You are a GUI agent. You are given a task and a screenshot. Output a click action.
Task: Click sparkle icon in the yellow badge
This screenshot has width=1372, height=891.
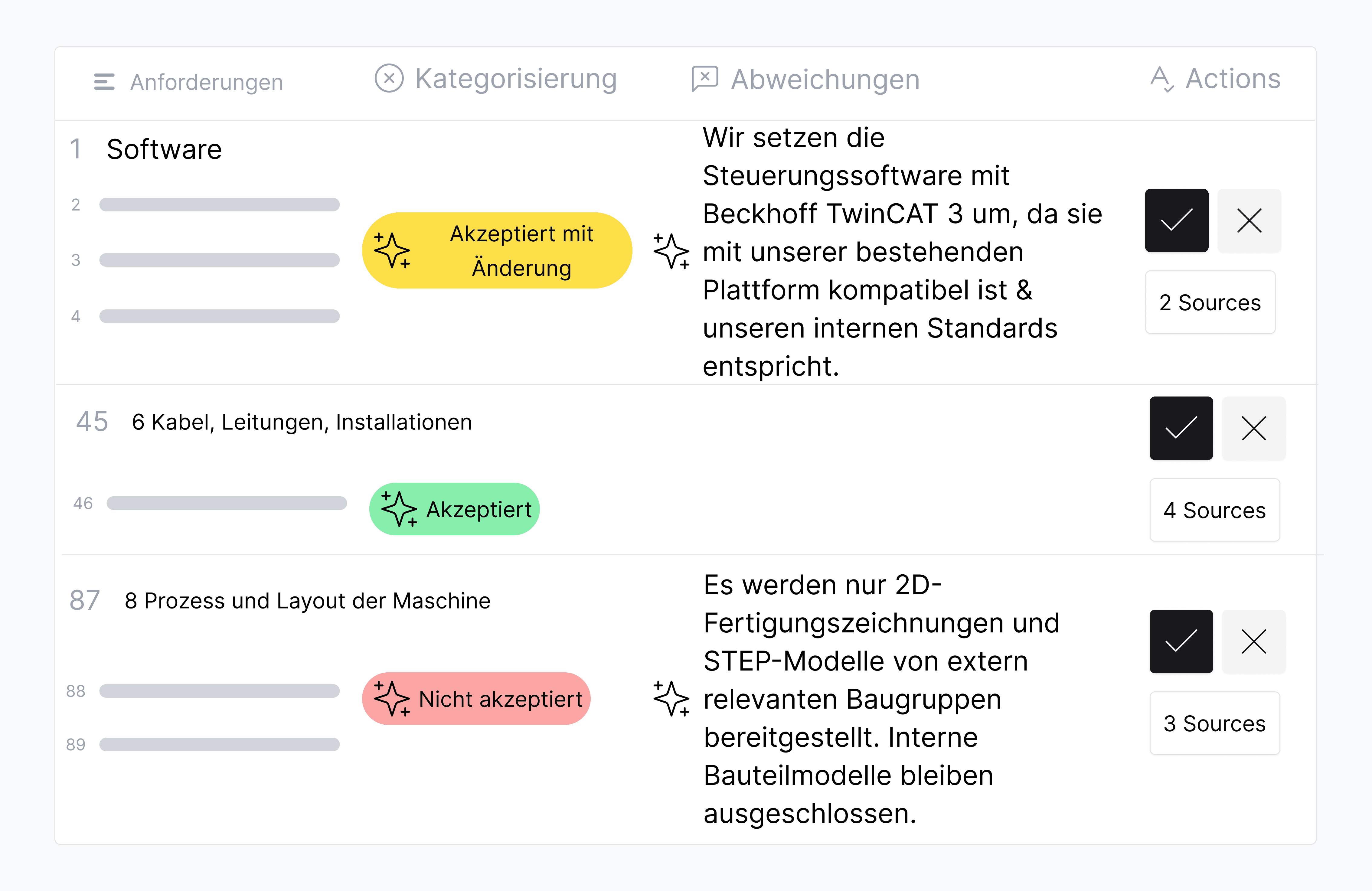(x=392, y=250)
